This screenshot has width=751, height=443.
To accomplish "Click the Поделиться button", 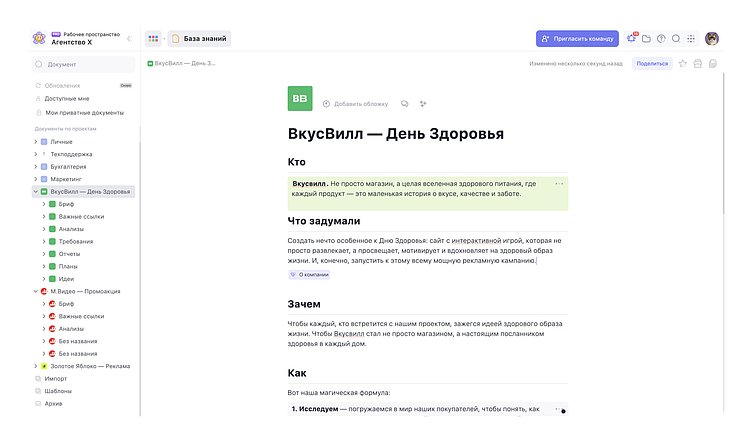I will click(652, 63).
